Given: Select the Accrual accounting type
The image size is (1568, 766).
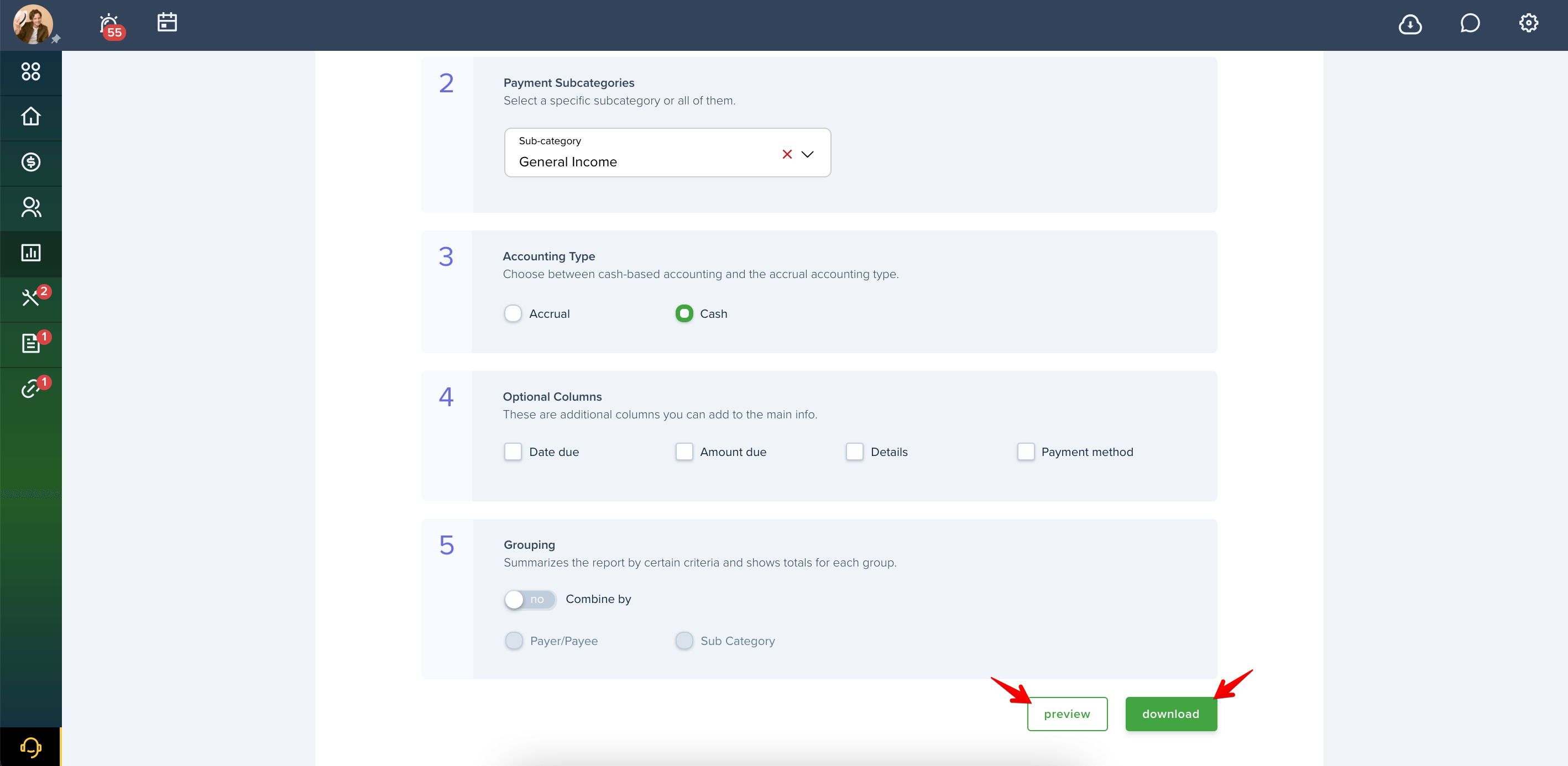Looking at the screenshot, I should [513, 314].
